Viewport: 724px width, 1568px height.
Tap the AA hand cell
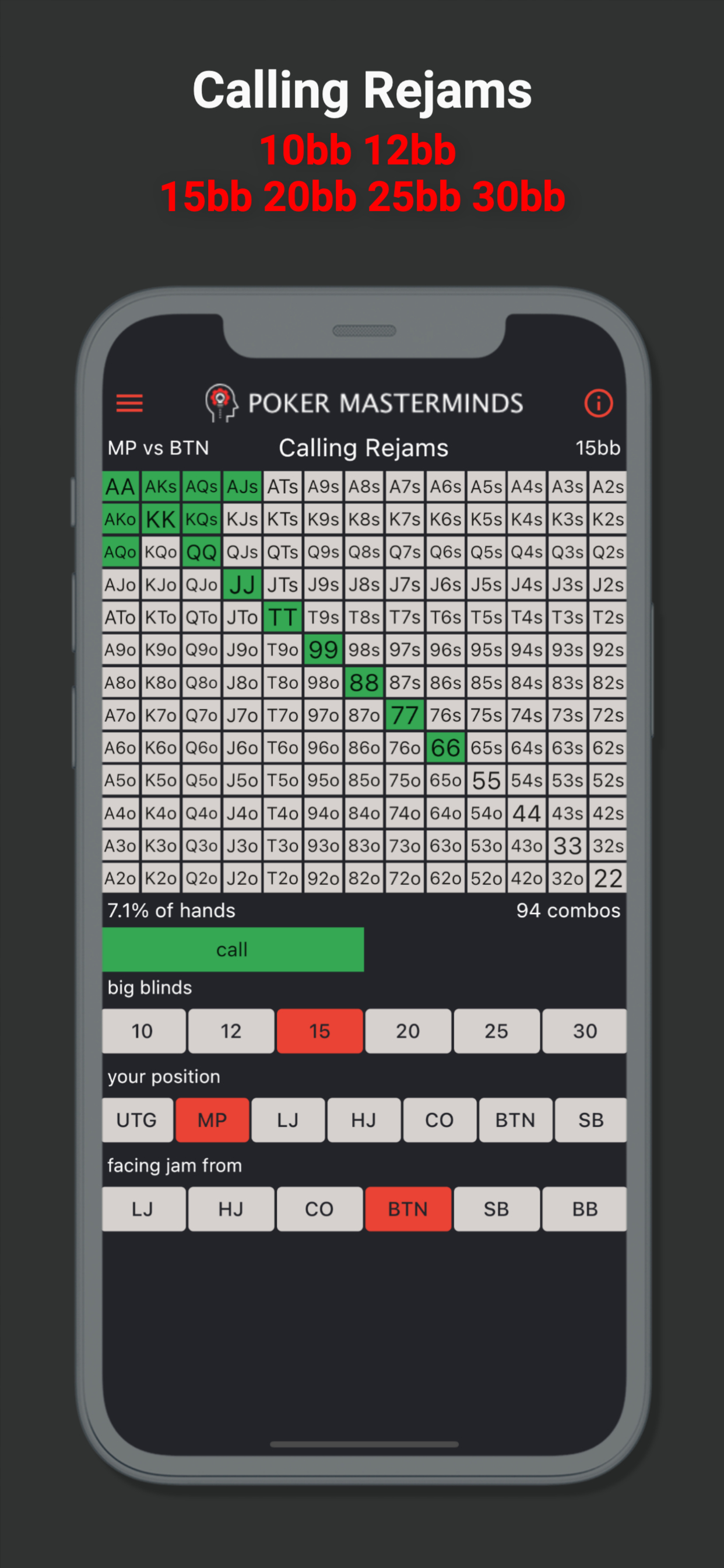pos(121,487)
